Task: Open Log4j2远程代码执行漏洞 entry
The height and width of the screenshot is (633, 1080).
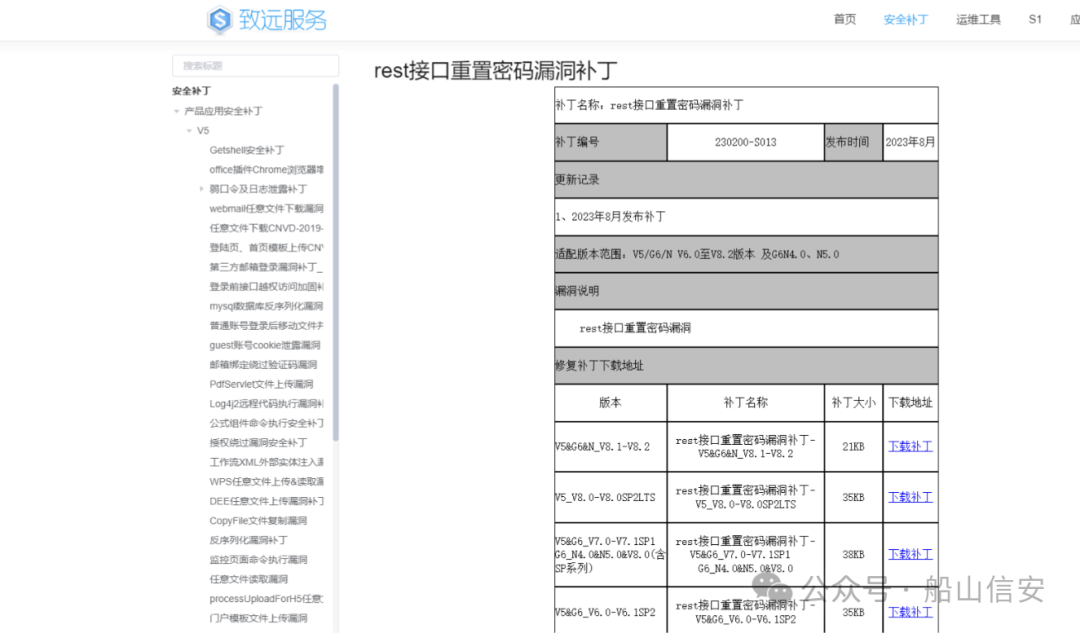Action: pos(267,404)
